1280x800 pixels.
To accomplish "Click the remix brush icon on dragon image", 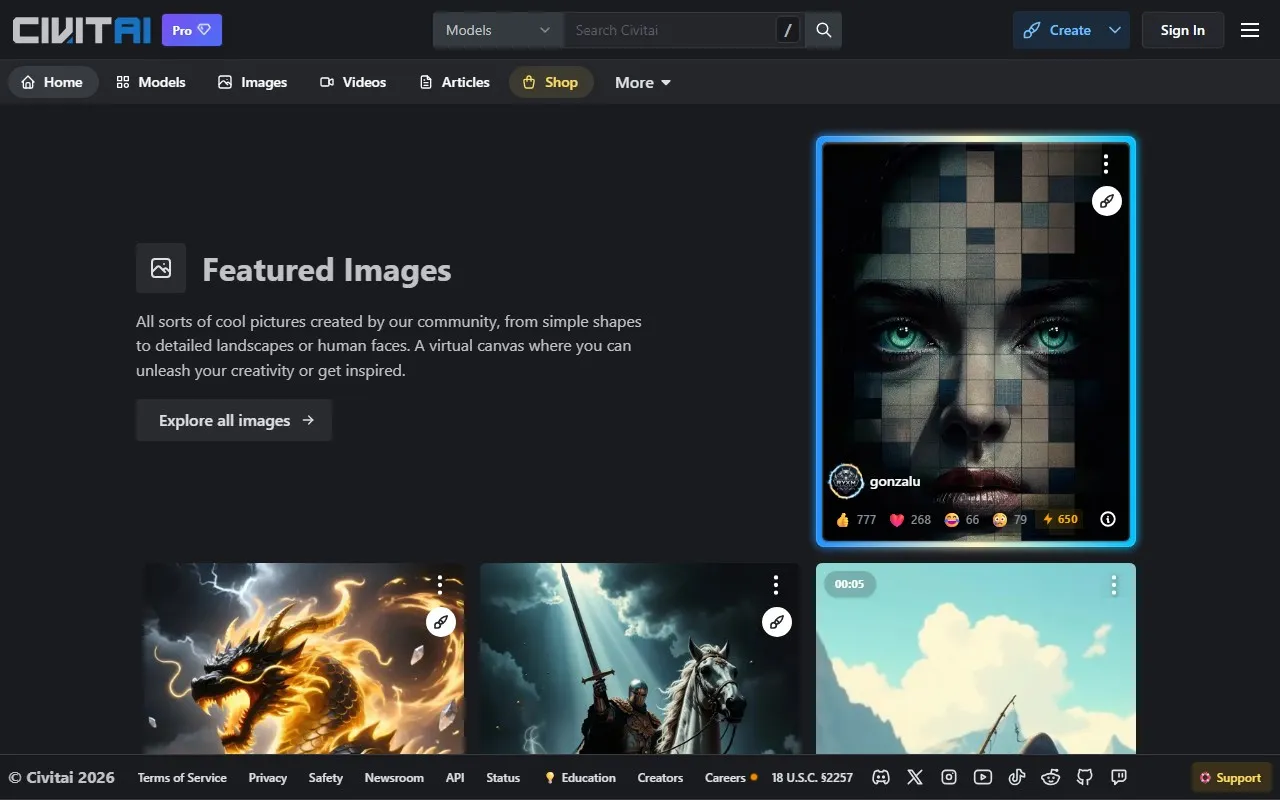I will click(441, 622).
